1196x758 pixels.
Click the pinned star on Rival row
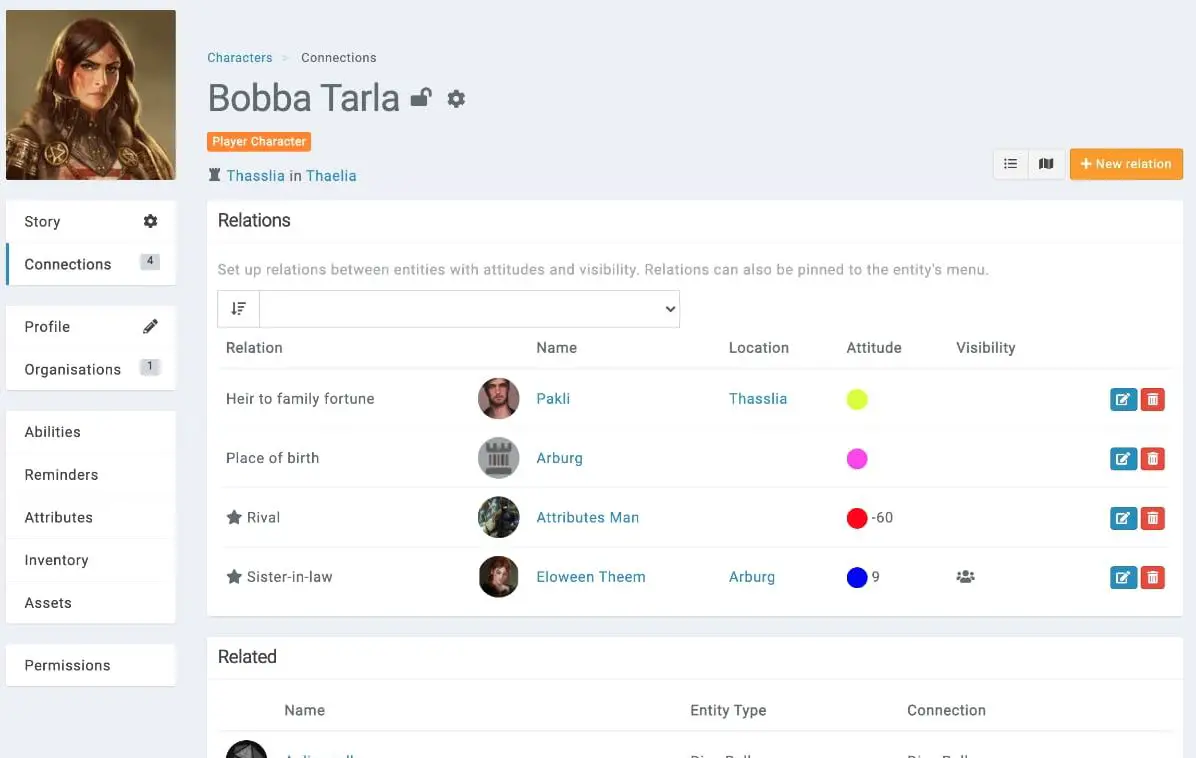[x=234, y=517]
